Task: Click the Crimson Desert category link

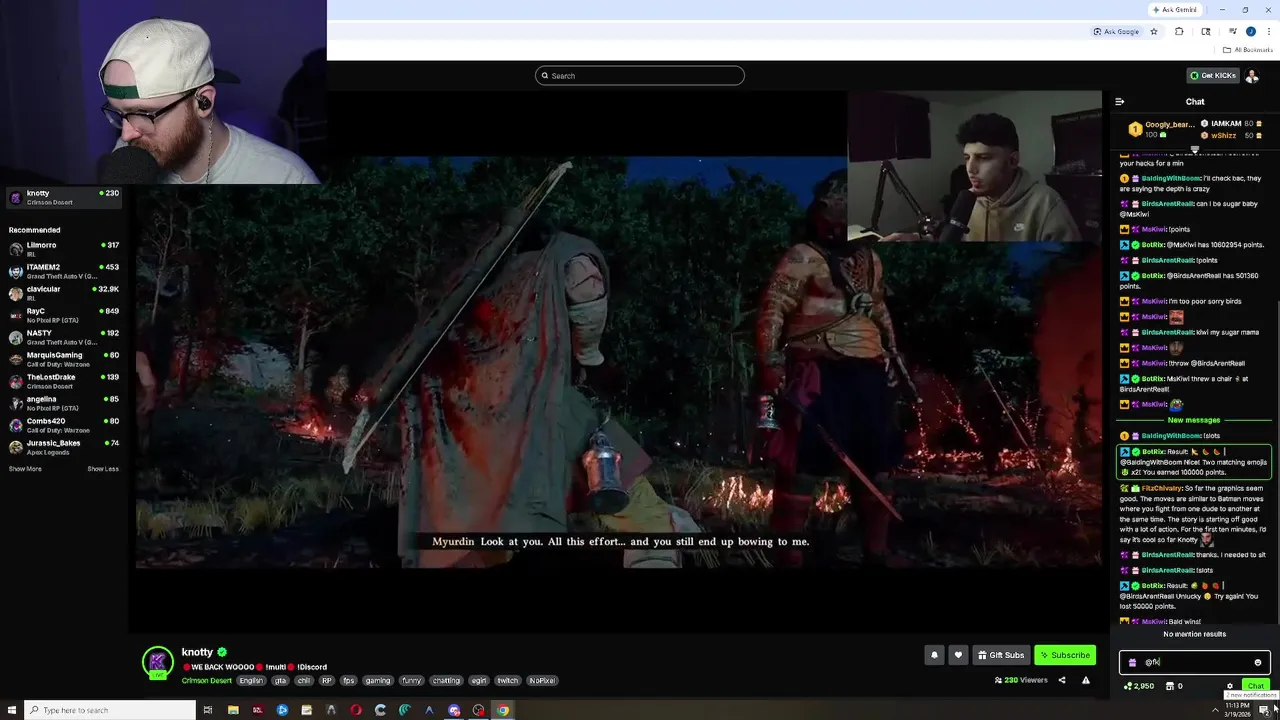Action: tap(207, 681)
